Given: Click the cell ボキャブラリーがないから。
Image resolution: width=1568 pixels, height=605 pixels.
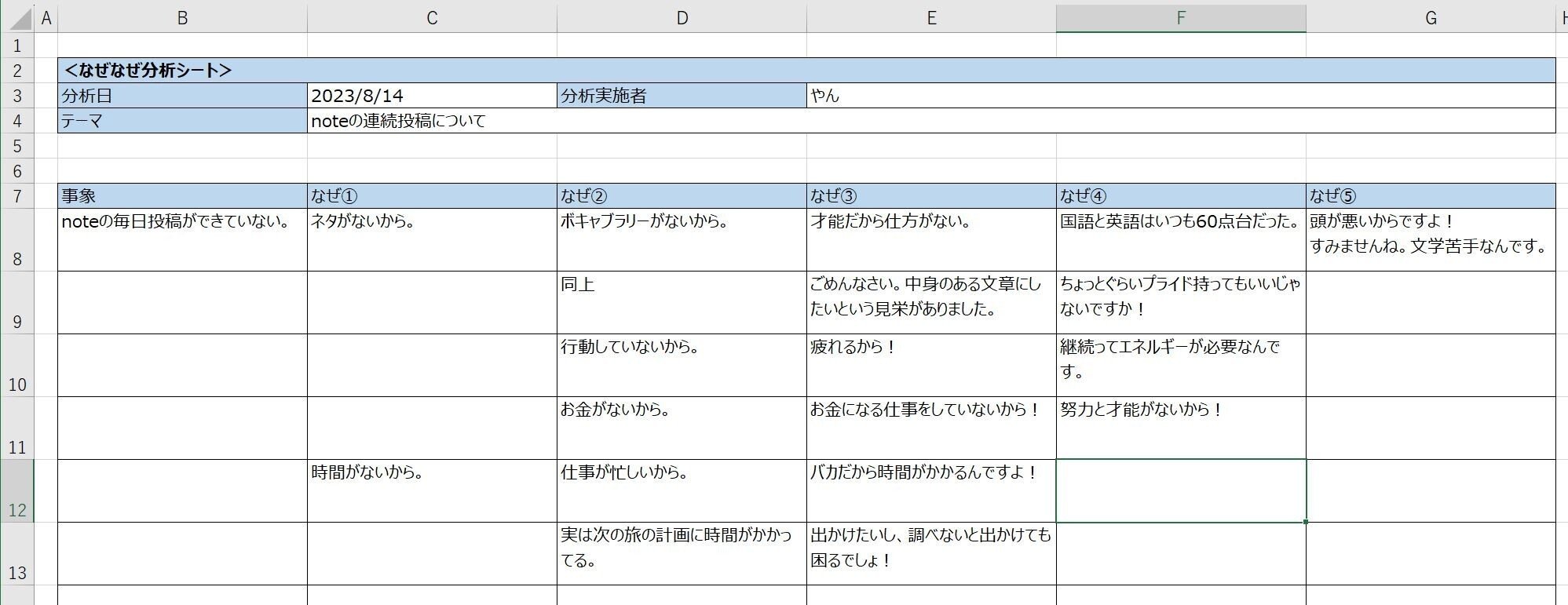Looking at the screenshot, I should pos(682,240).
